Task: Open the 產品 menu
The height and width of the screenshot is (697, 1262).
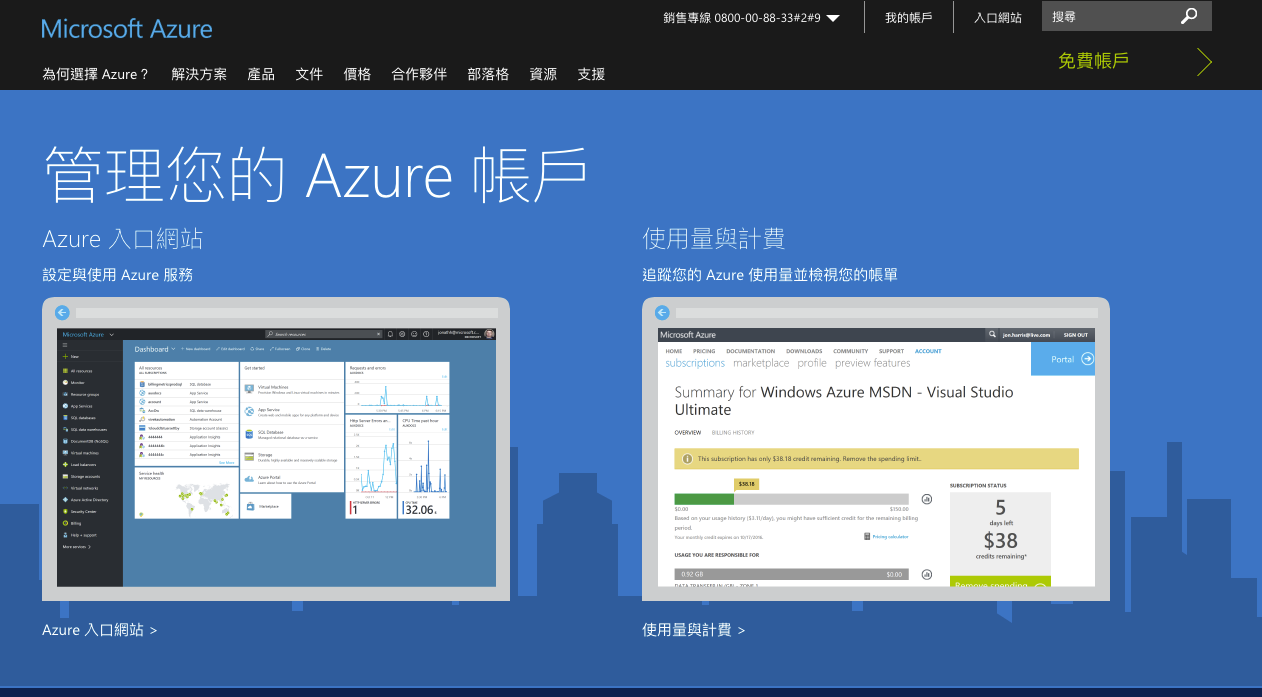Action: tap(261, 74)
